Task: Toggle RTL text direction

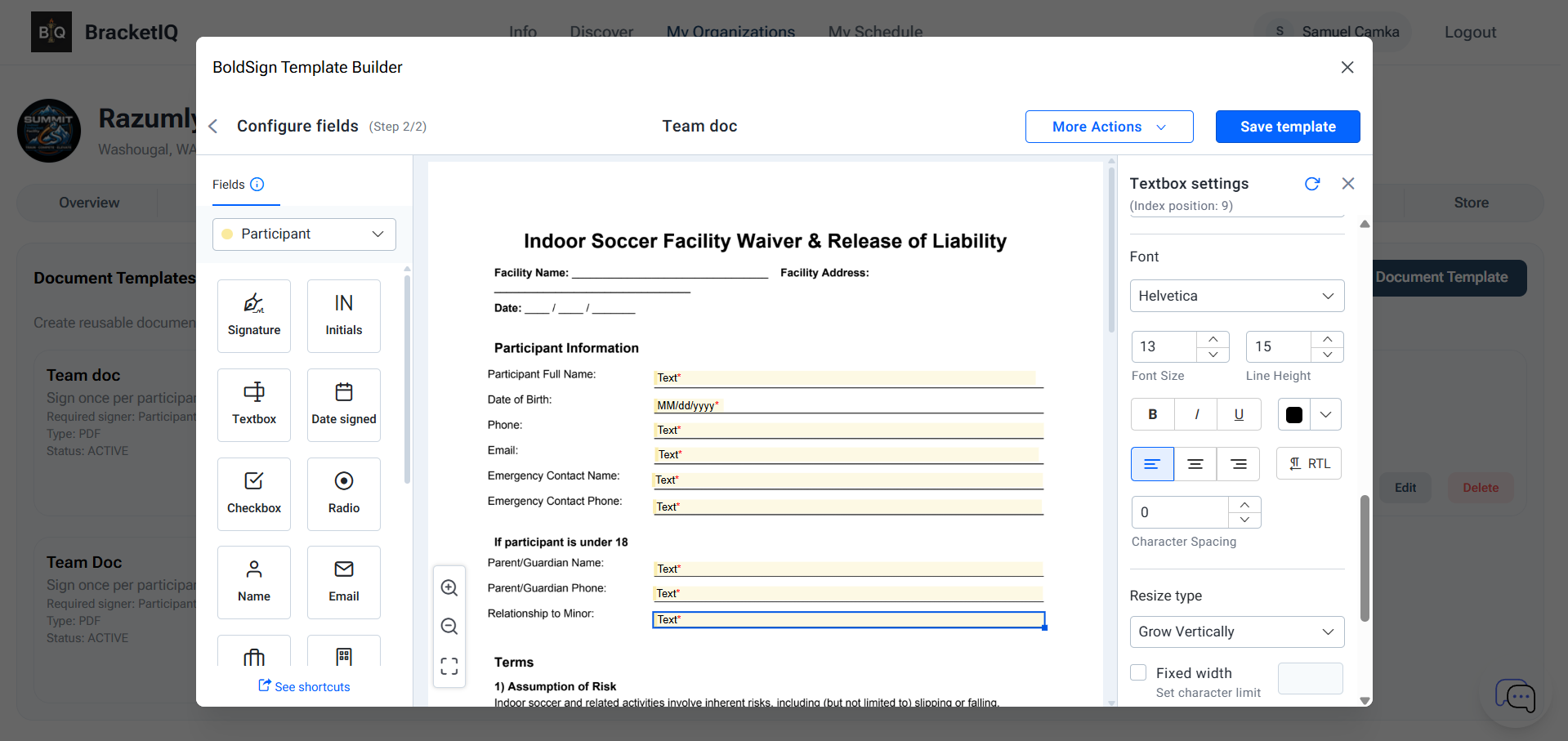Action: [1309, 463]
